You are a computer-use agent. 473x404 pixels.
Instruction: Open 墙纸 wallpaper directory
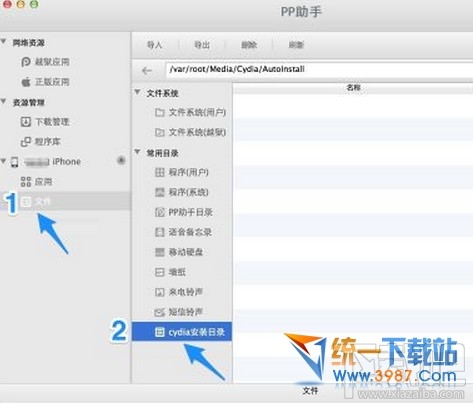171,272
